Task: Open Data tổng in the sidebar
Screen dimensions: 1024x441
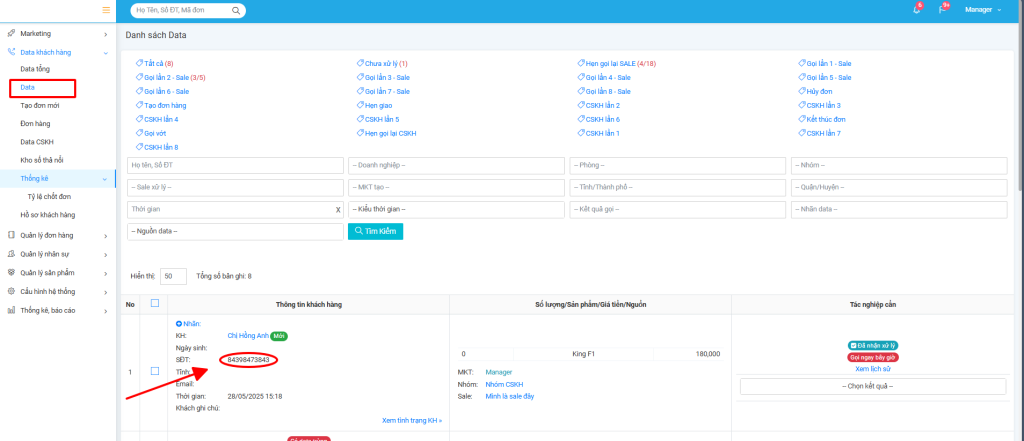Action: [x=35, y=69]
